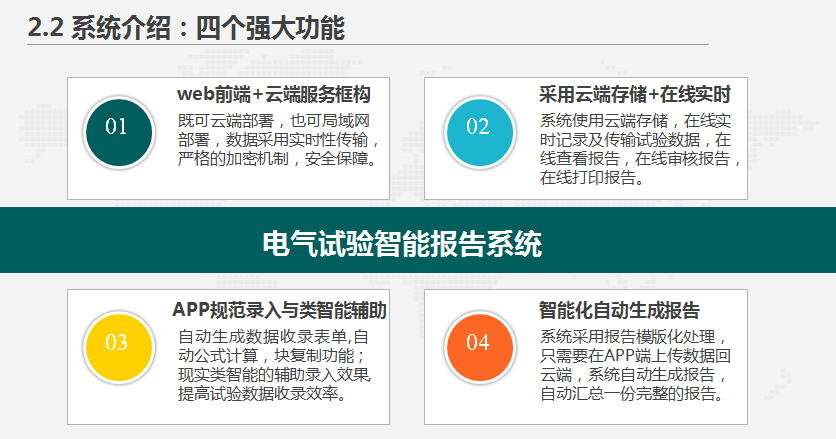This screenshot has width=836, height=439.
Task: Click the line '动公式计算，块复制功能；'
Action: pyautogui.click(x=271, y=356)
